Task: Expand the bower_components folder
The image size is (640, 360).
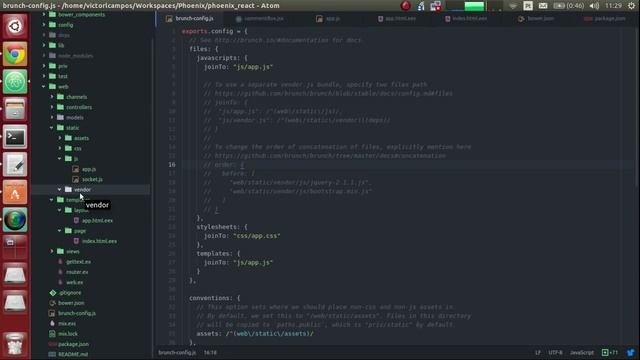Action: (x=44, y=14)
